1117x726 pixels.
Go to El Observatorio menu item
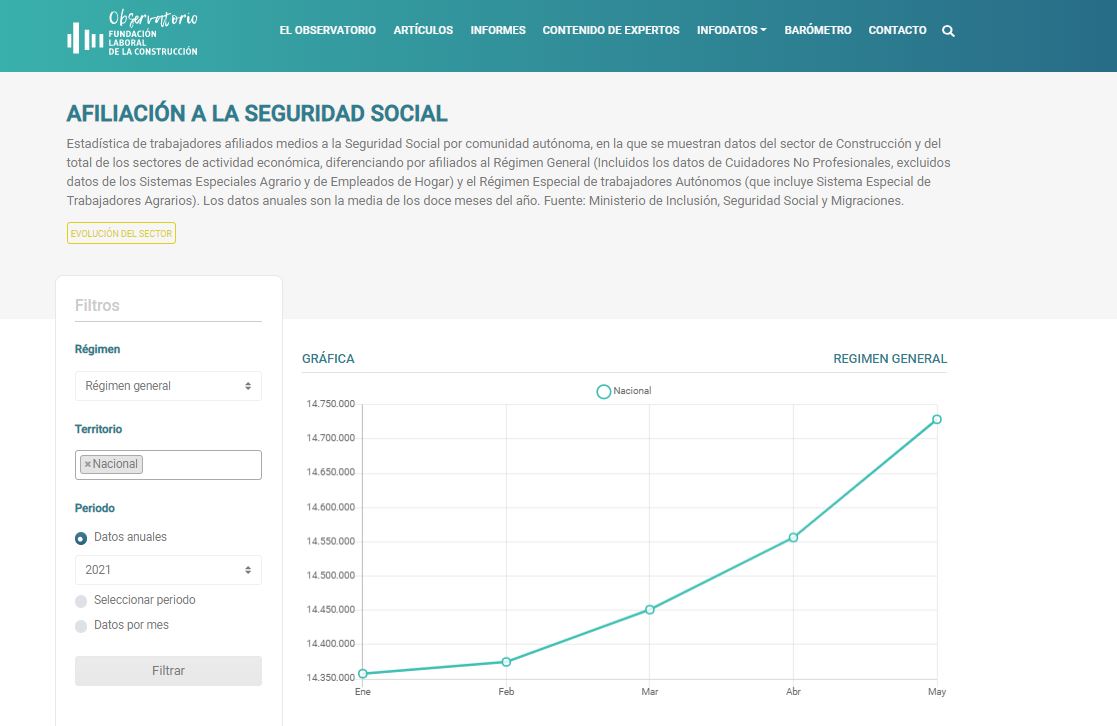click(x=327, y=30)
